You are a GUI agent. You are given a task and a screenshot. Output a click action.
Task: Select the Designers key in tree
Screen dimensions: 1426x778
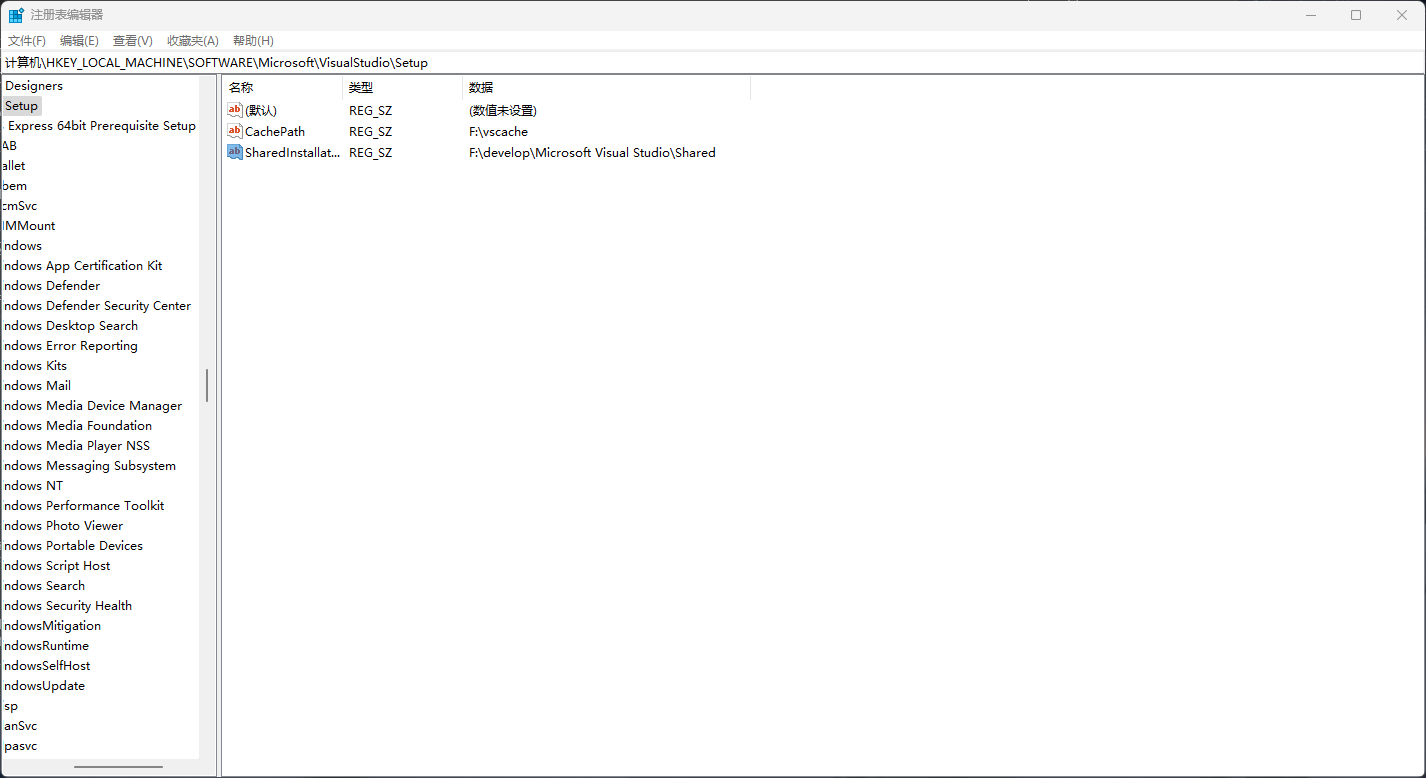point(34,86)
